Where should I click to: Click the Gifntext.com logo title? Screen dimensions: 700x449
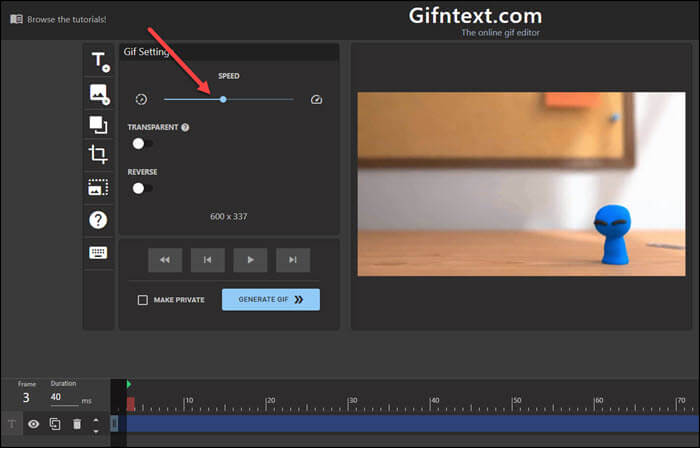475,16
